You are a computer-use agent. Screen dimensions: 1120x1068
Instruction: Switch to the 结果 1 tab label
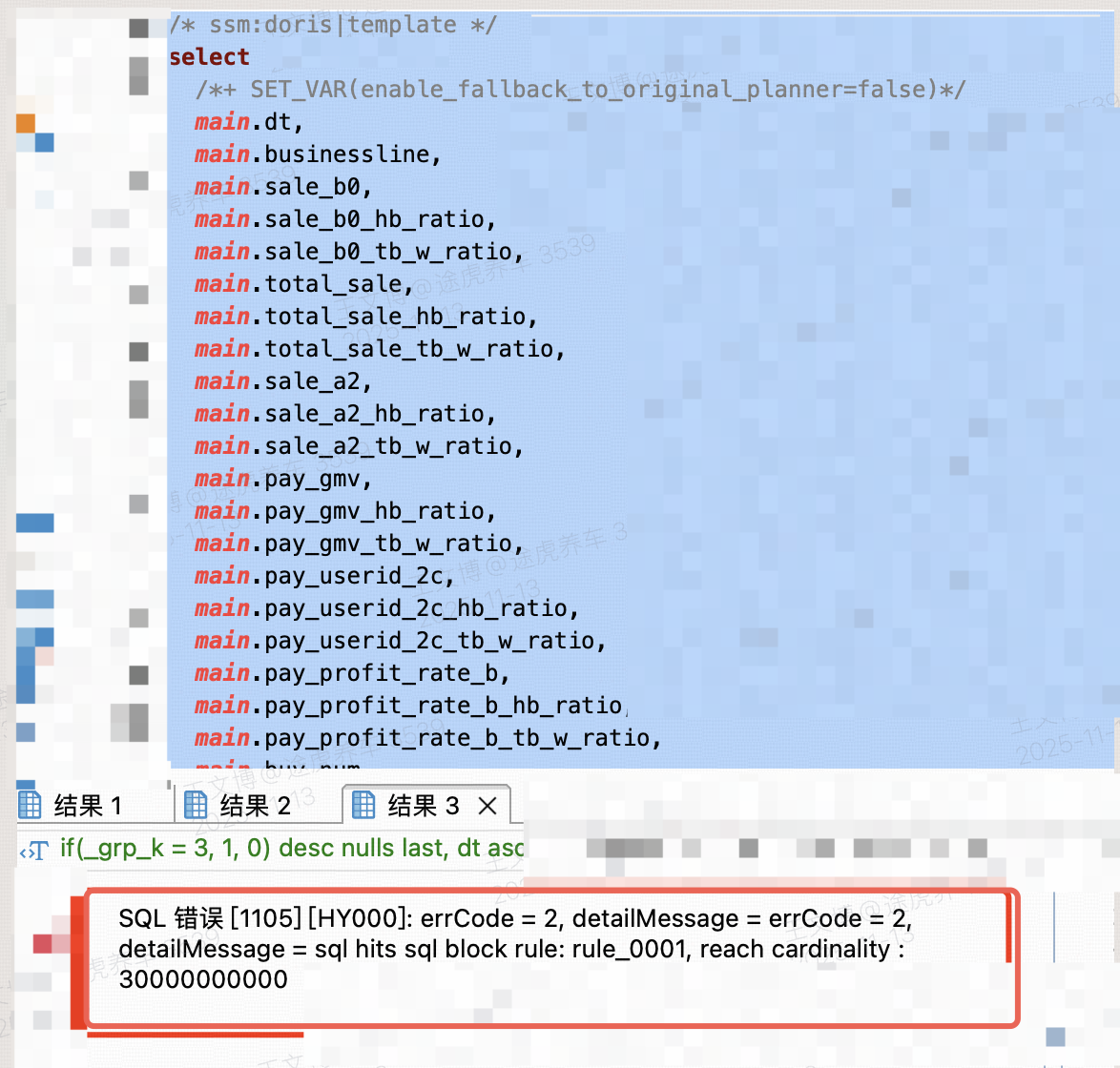tap(88, 807)
